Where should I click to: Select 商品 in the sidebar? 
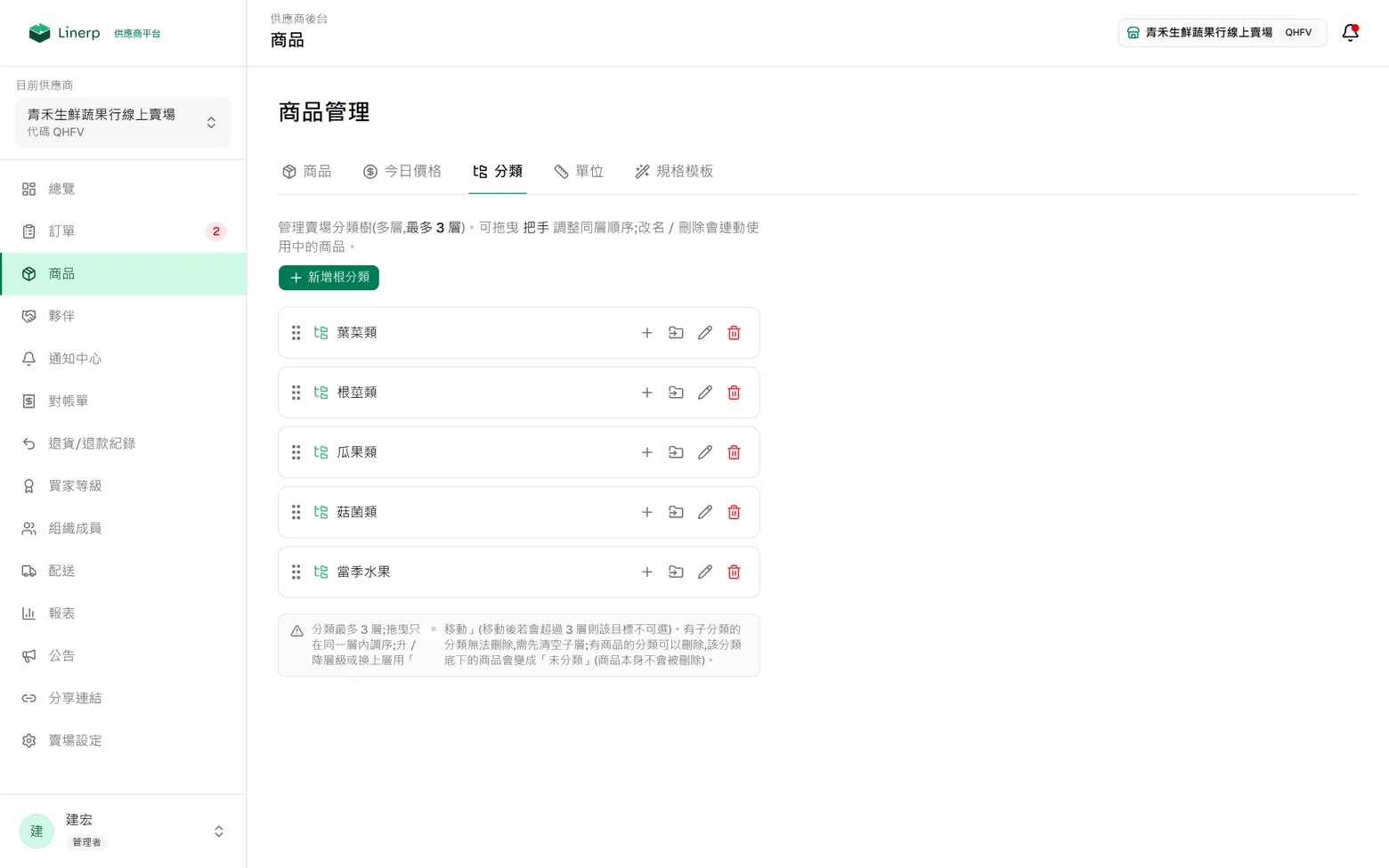123,274
